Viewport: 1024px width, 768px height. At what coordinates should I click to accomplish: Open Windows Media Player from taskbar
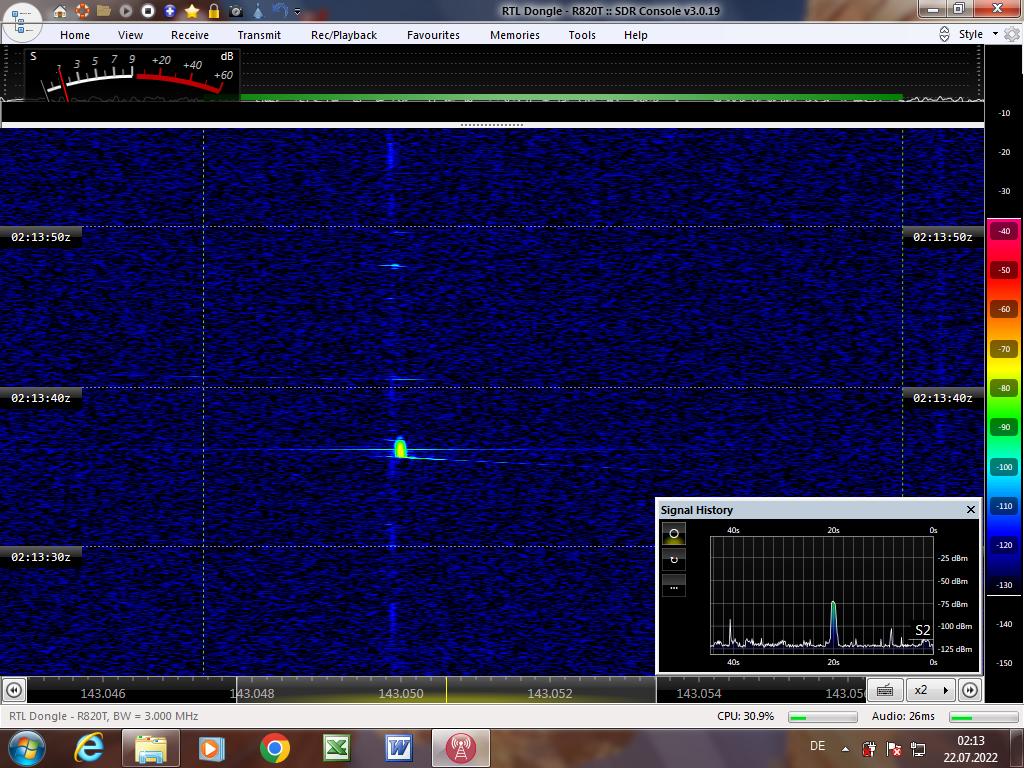(x=211, y=748)
